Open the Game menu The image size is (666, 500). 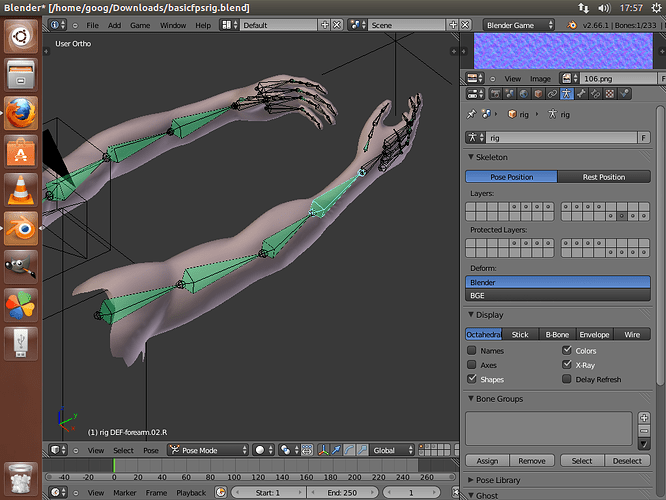(x=140, y=25)
